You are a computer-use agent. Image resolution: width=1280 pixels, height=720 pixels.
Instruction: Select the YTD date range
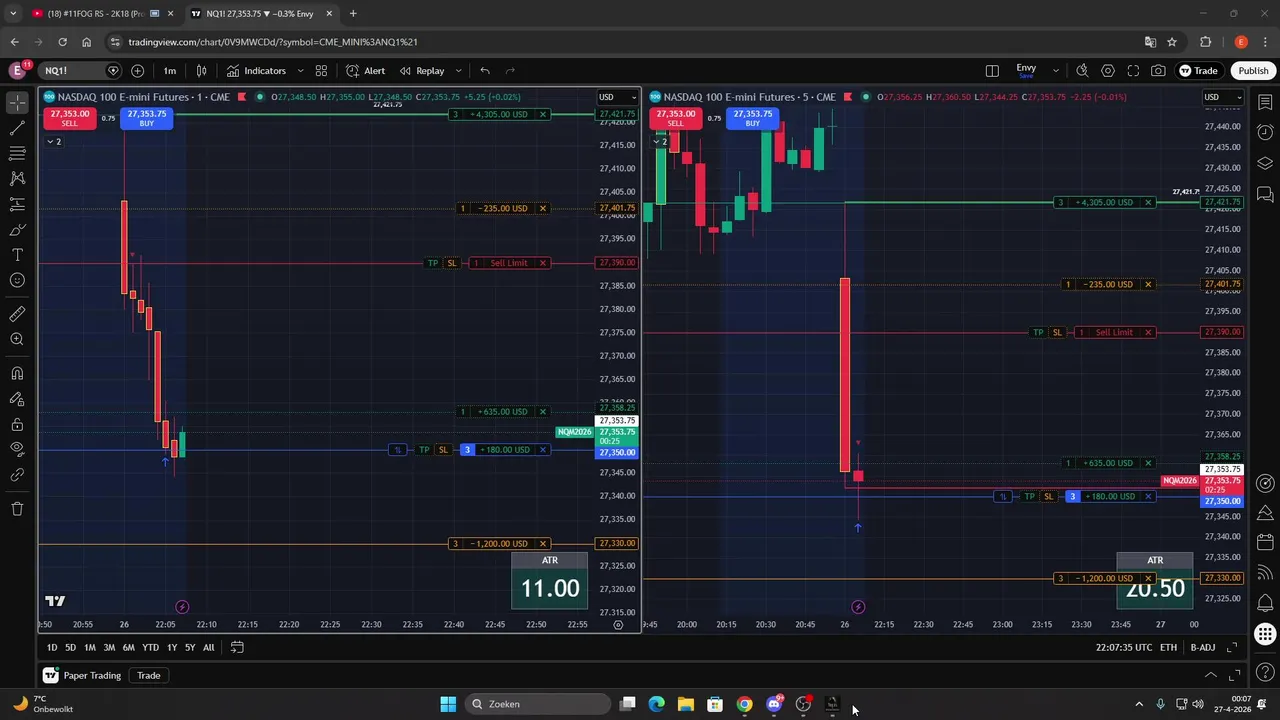click(x=150, y=647)
